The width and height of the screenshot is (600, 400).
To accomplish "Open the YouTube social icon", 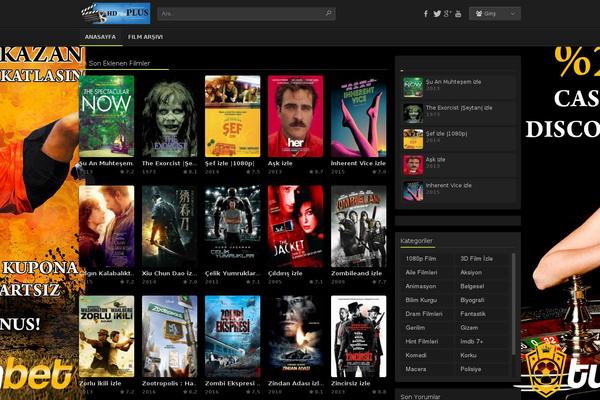I will pos(458,14).
